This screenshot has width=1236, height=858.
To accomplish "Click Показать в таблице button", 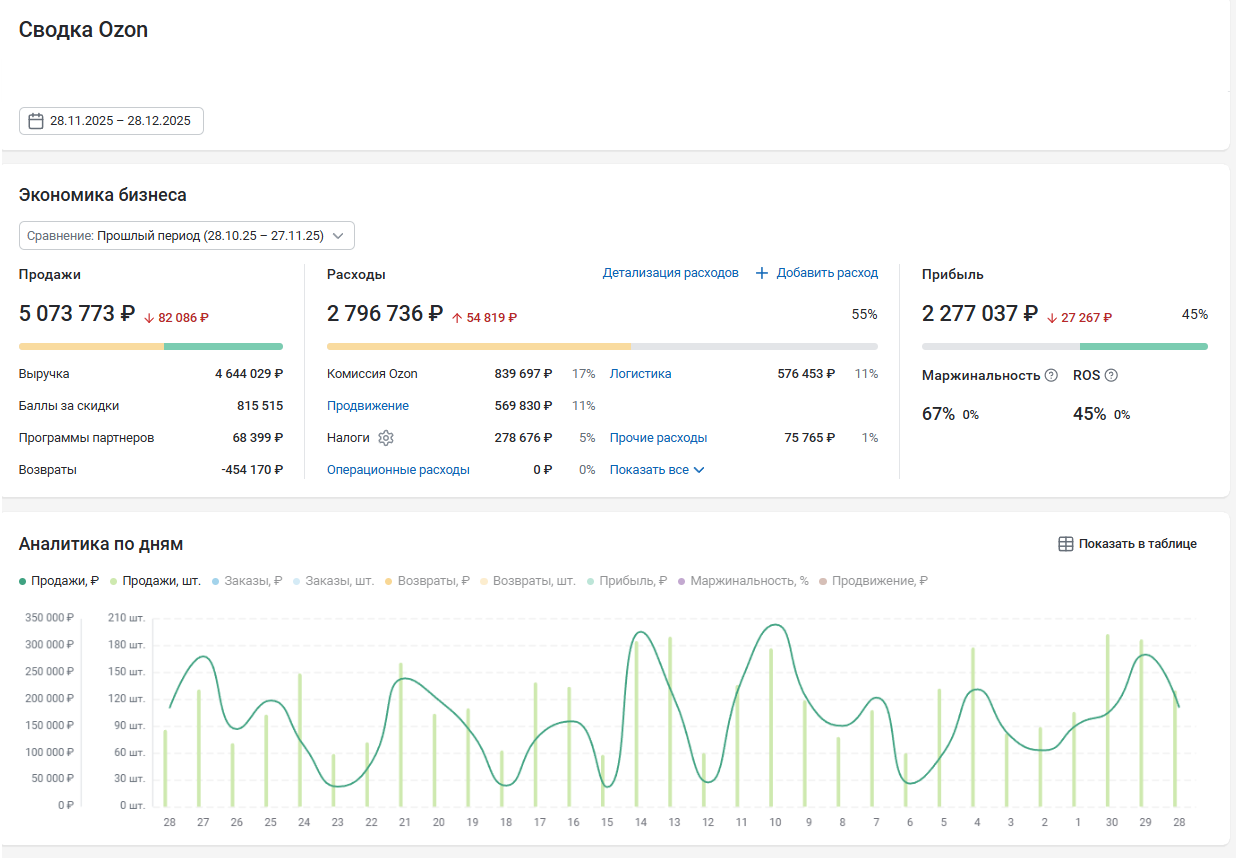I will pyautogui.click(x=1127, y=544).
